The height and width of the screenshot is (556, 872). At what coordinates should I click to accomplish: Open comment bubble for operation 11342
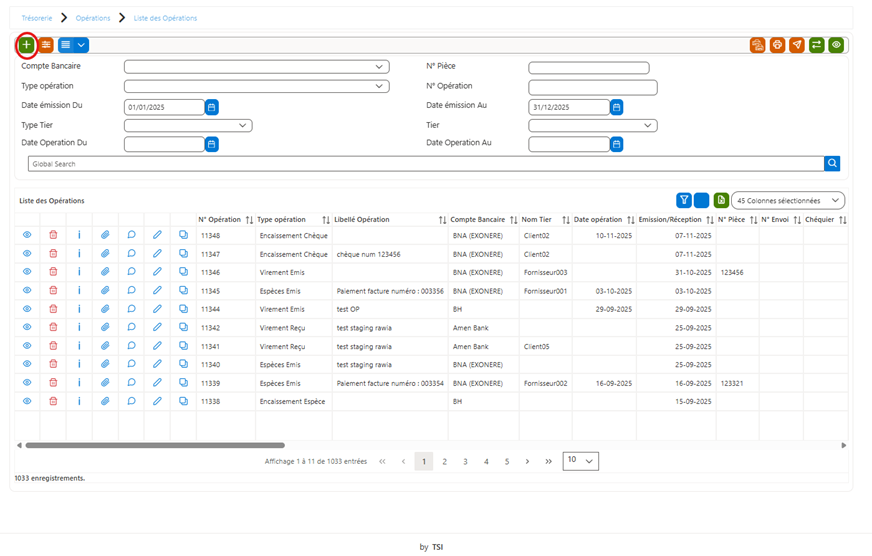pyautogui.click(x=131, y=327)
